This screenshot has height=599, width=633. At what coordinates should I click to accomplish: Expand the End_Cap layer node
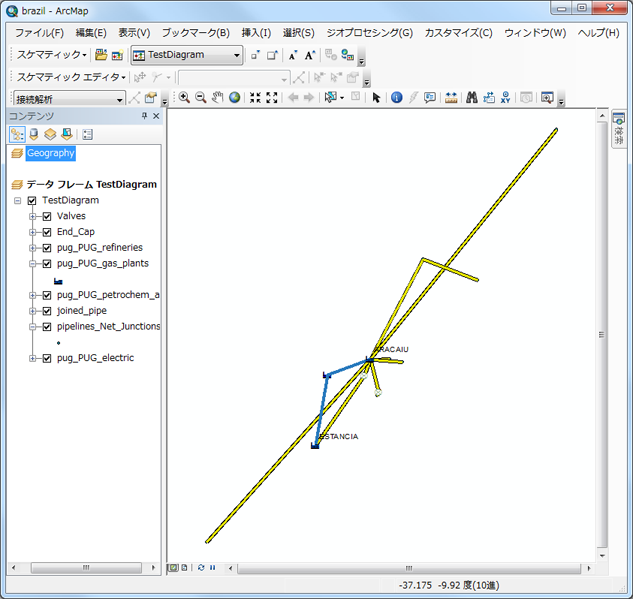[x=33, y=232]
